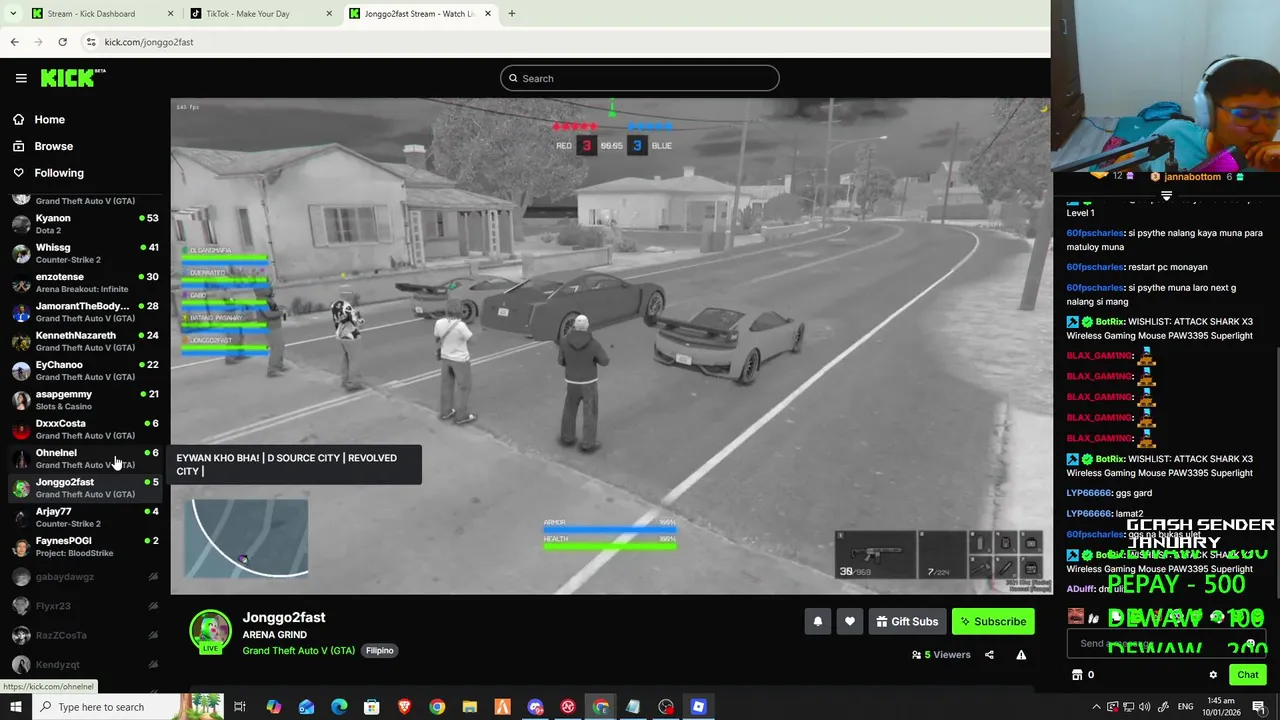This screenshot has width=1280, height=720.
Task: Click the share stream icon
Action: (989, 655)
